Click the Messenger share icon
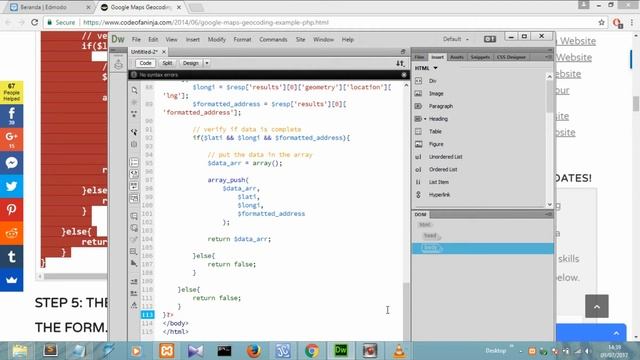Image resolution: width=640 pixels, height=360 pixels. coord(11,163)
